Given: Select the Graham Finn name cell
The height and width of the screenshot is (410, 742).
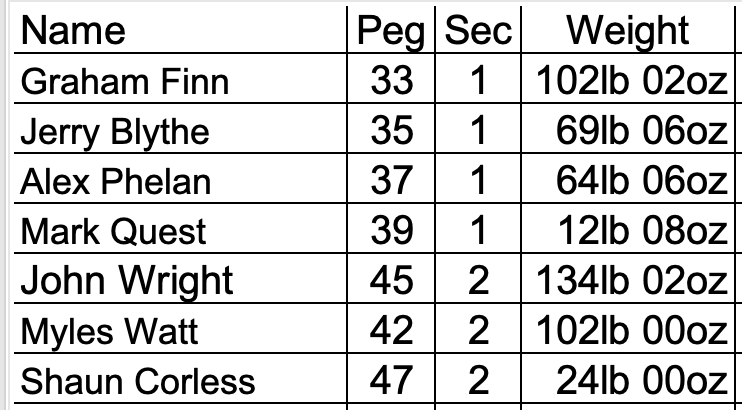Looking at the screenshot, I should (180, 78).
